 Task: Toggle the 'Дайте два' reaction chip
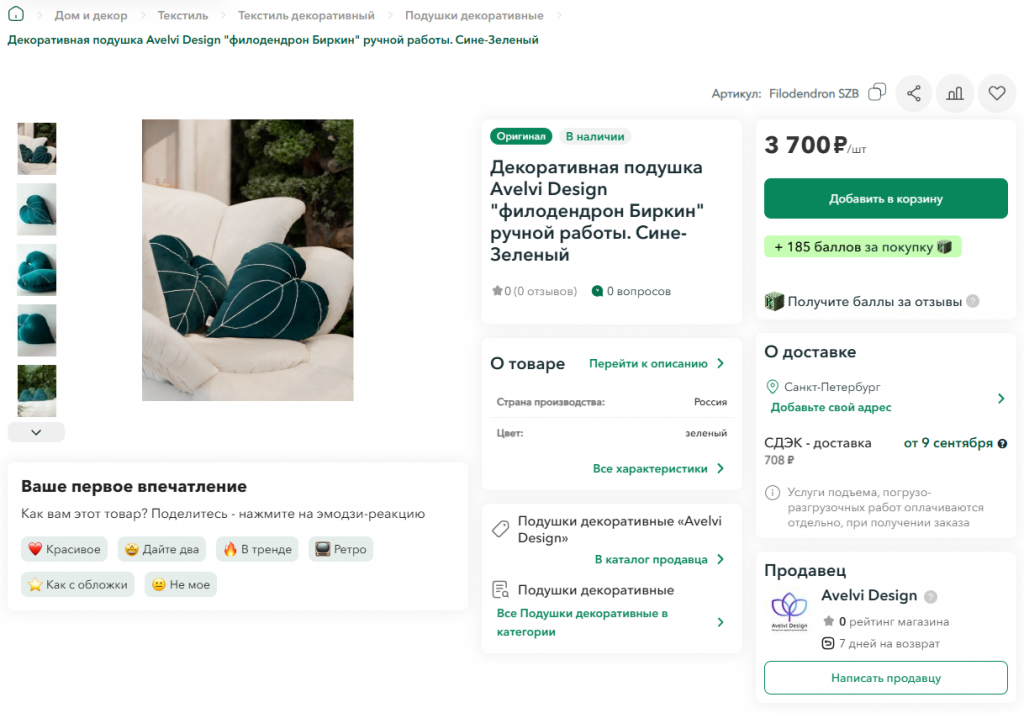tap(162, 549)
